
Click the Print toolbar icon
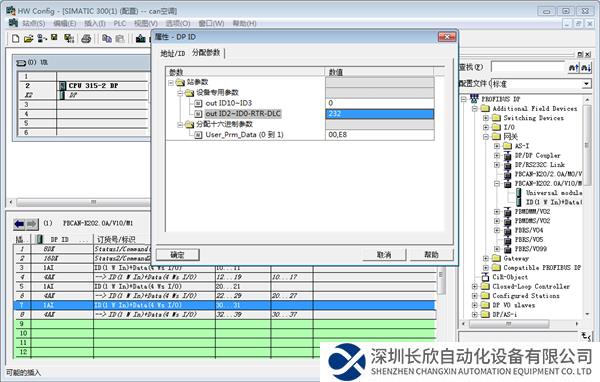coord(86,38)
